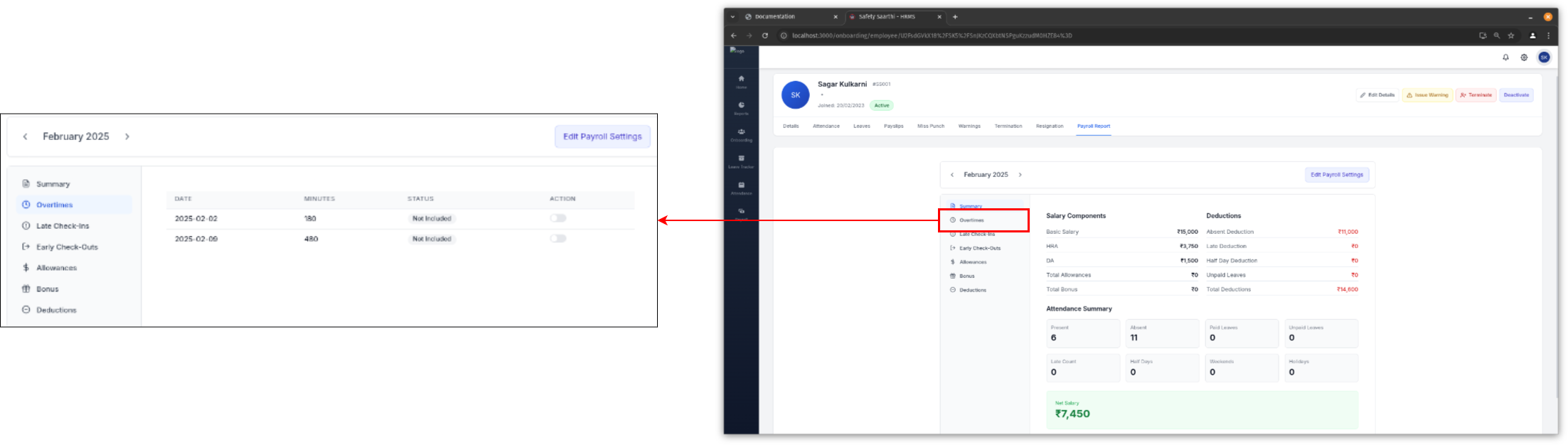Open the Miss Punch tab

(x=930, y=126)
